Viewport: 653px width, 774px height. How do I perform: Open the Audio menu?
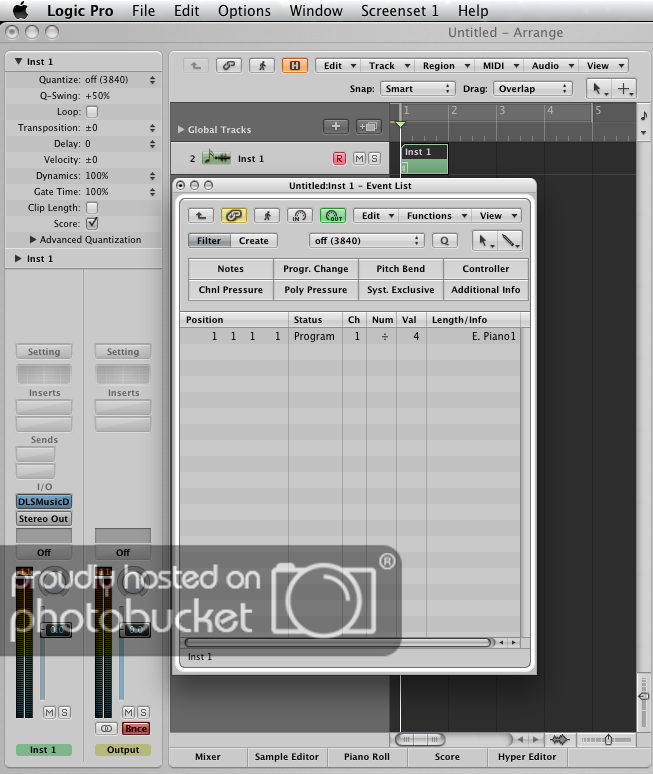tap(551, 66)
